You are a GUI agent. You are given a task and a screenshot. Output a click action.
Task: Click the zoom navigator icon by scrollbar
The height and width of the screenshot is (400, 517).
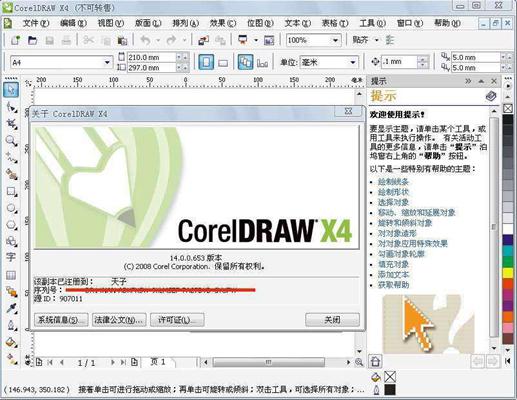tap(359, 362)
